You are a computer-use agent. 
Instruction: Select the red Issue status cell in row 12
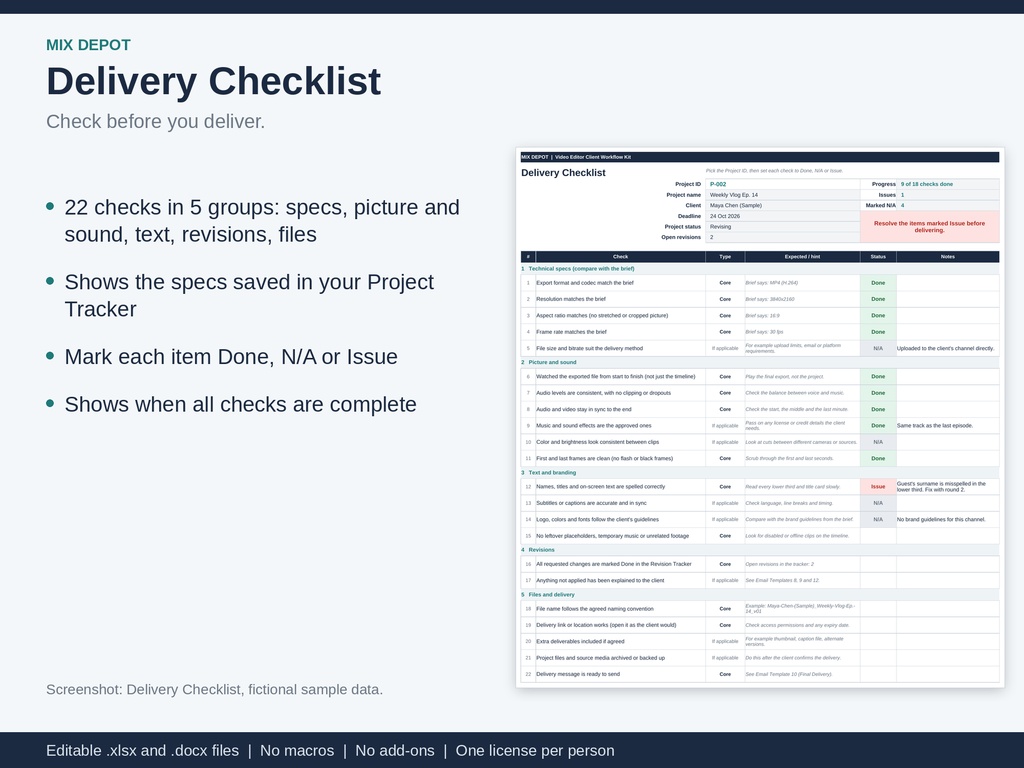point(878,487)
